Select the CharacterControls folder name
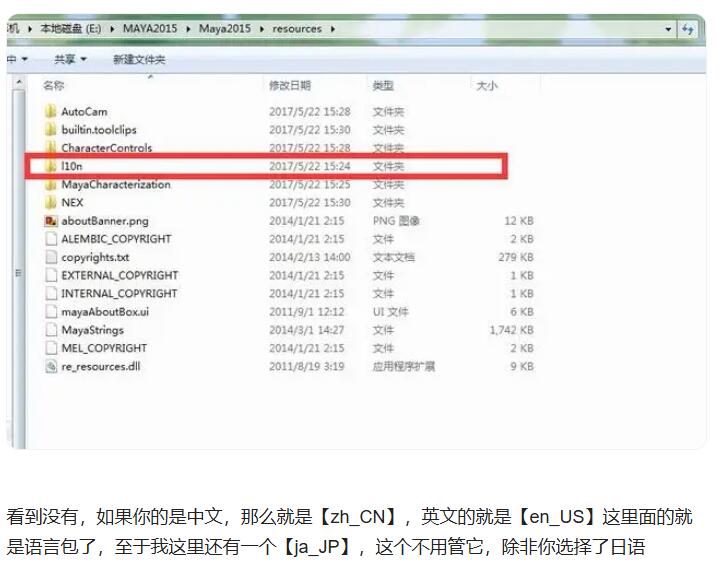This screenshot has height=574, width=724. pos(107,148)
